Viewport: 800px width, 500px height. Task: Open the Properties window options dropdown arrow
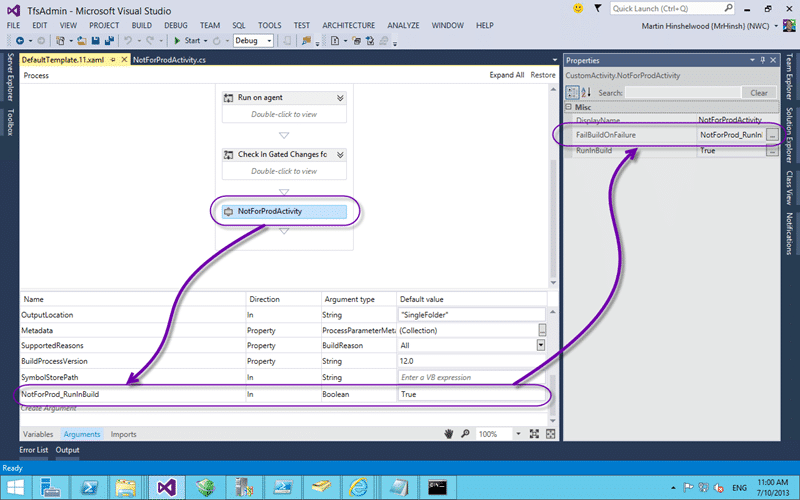(x=752, y=60)
